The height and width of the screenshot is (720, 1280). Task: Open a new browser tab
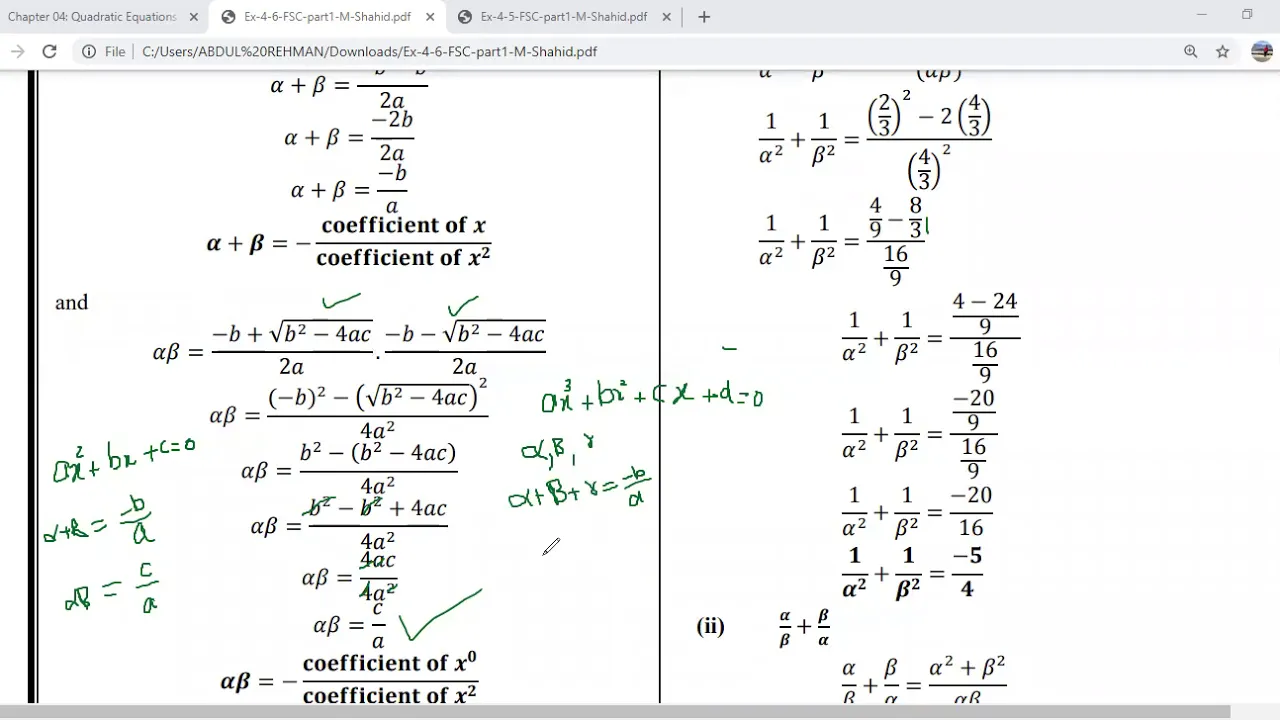point(704,17)
